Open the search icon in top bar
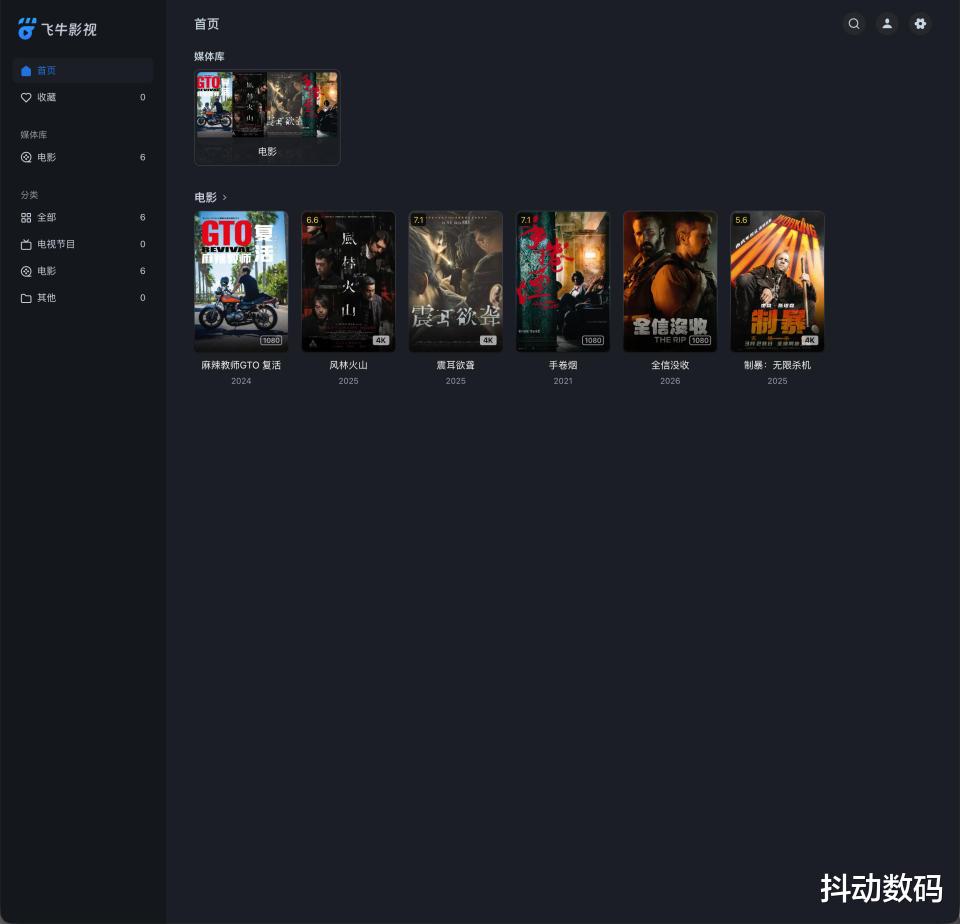This screenshot has width=960, height=924. (x=854, y=24)
